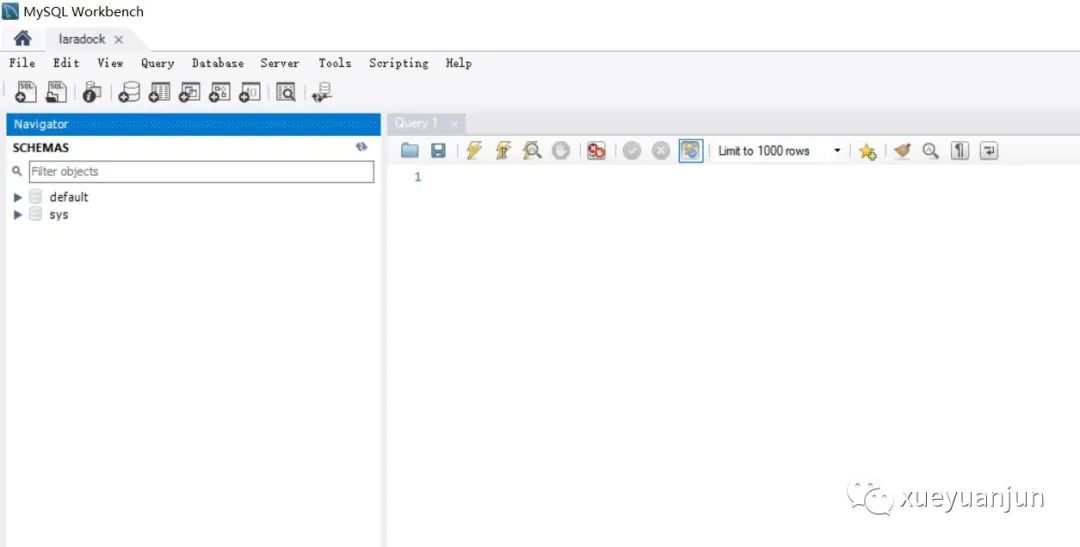Reconnect to DBMS icon
Image resolution: width=1080 pixels, height=547 pixels.
click(322, 92)
